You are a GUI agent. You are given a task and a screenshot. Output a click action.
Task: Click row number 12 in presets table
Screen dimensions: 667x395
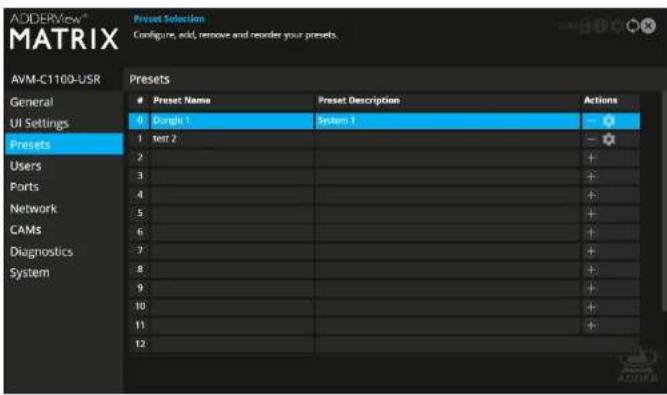(x=140, y=344)
